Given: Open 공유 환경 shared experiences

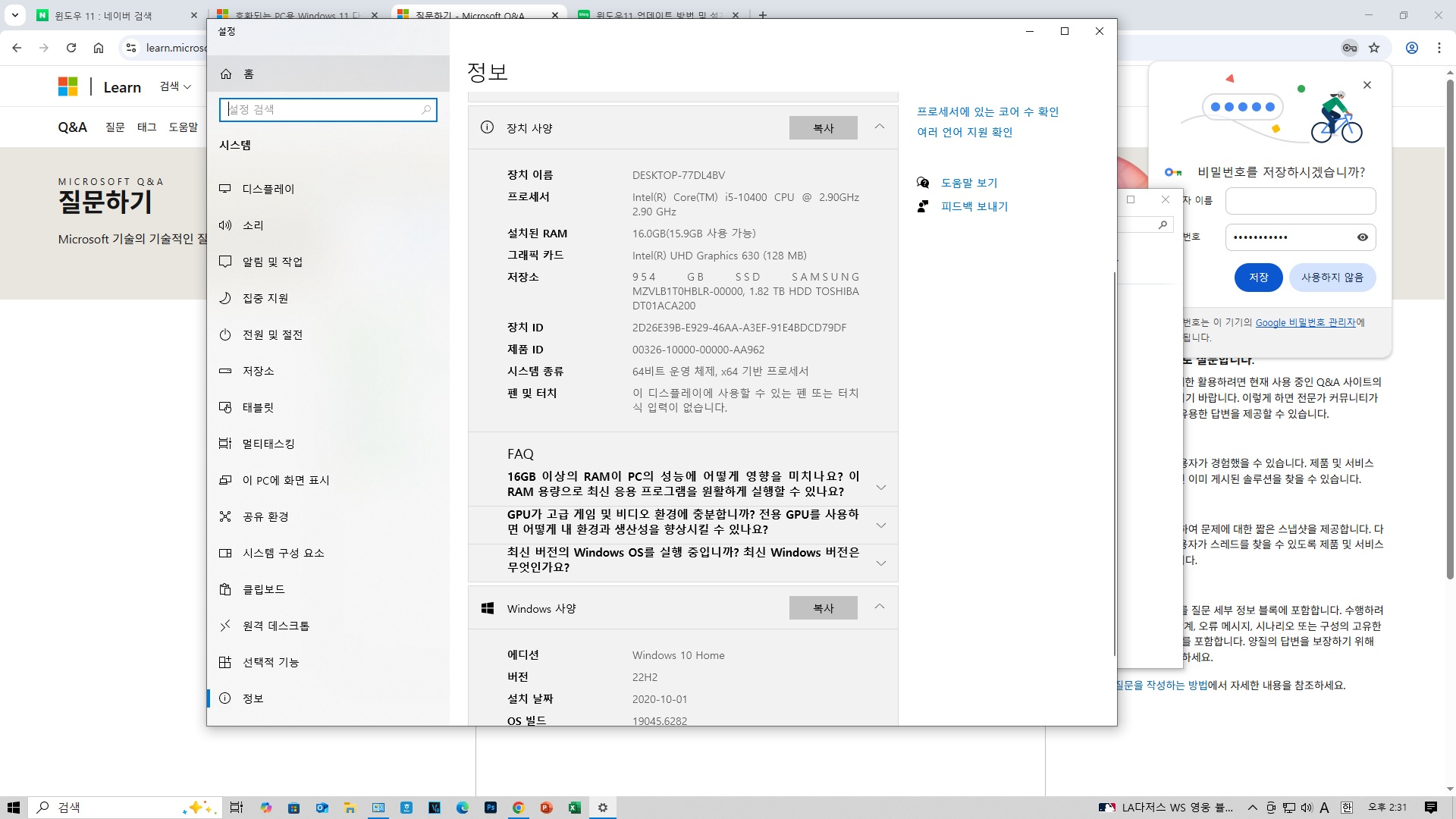Looking at the screenshot, I should [x=328, y=516].
